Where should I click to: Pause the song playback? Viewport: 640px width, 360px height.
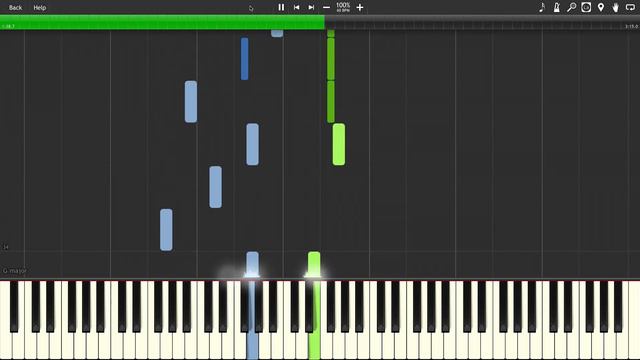[281, 7]
